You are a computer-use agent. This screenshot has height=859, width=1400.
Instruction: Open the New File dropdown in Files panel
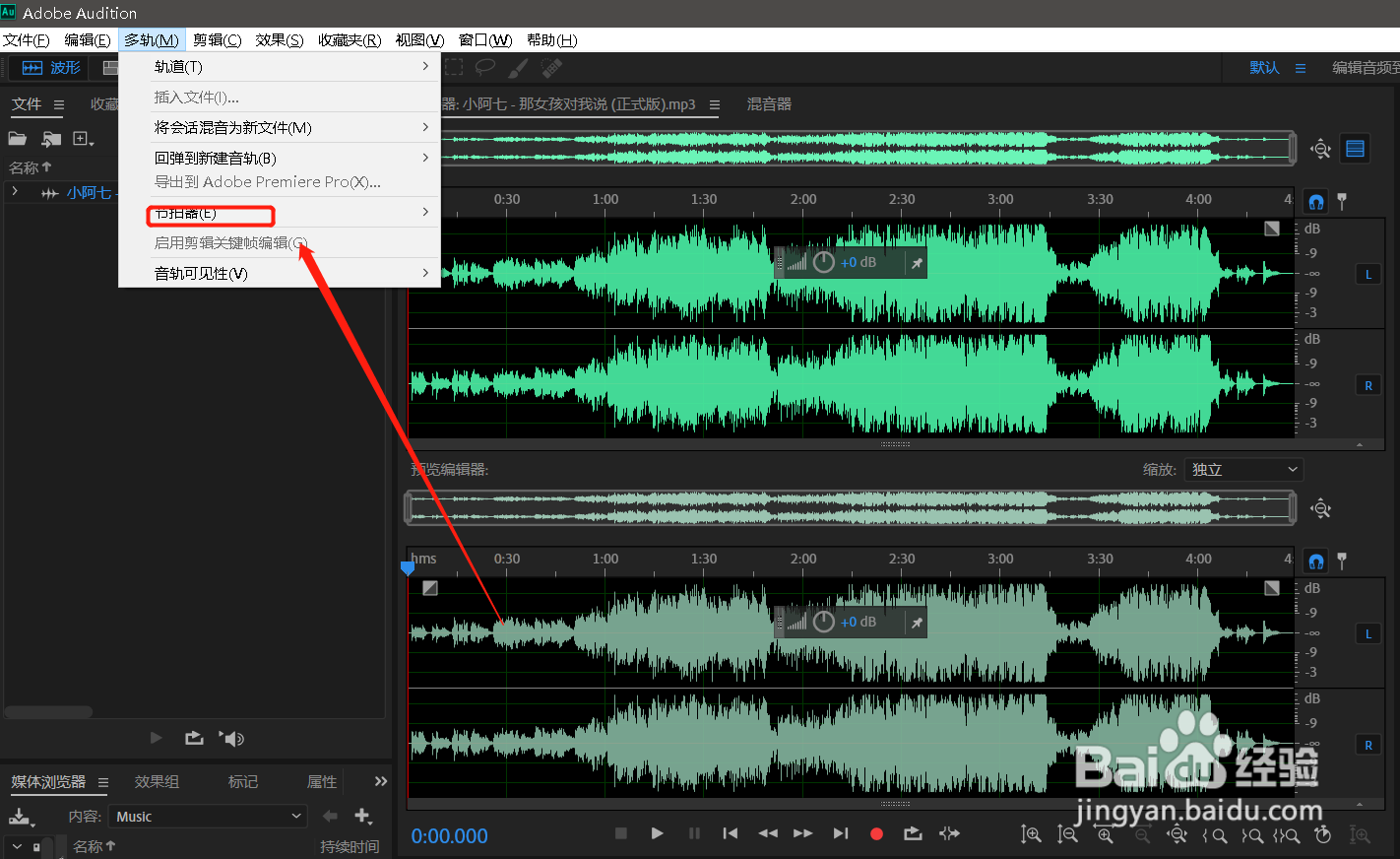[x=84, y=140]
